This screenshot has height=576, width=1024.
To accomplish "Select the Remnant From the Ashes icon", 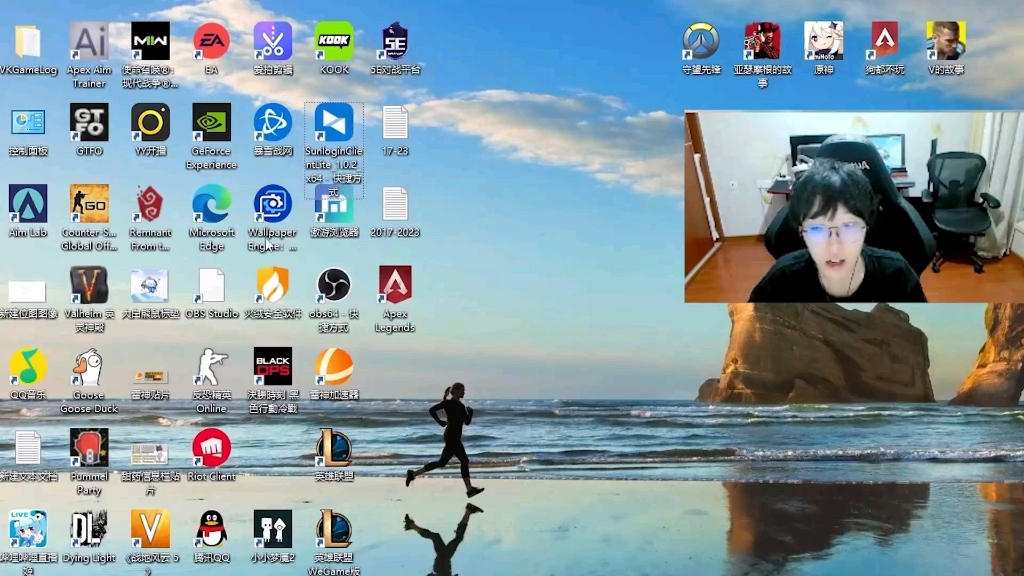I will pos(150,204).
